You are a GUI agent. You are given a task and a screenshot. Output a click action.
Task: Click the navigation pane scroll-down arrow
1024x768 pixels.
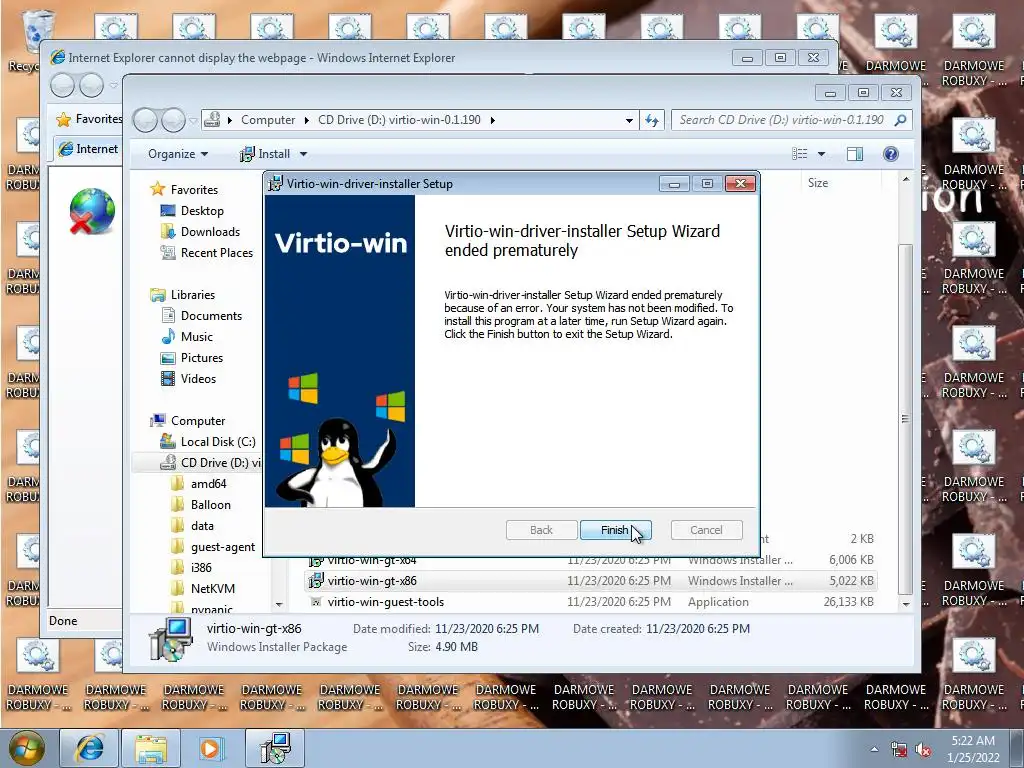(279, 605)
